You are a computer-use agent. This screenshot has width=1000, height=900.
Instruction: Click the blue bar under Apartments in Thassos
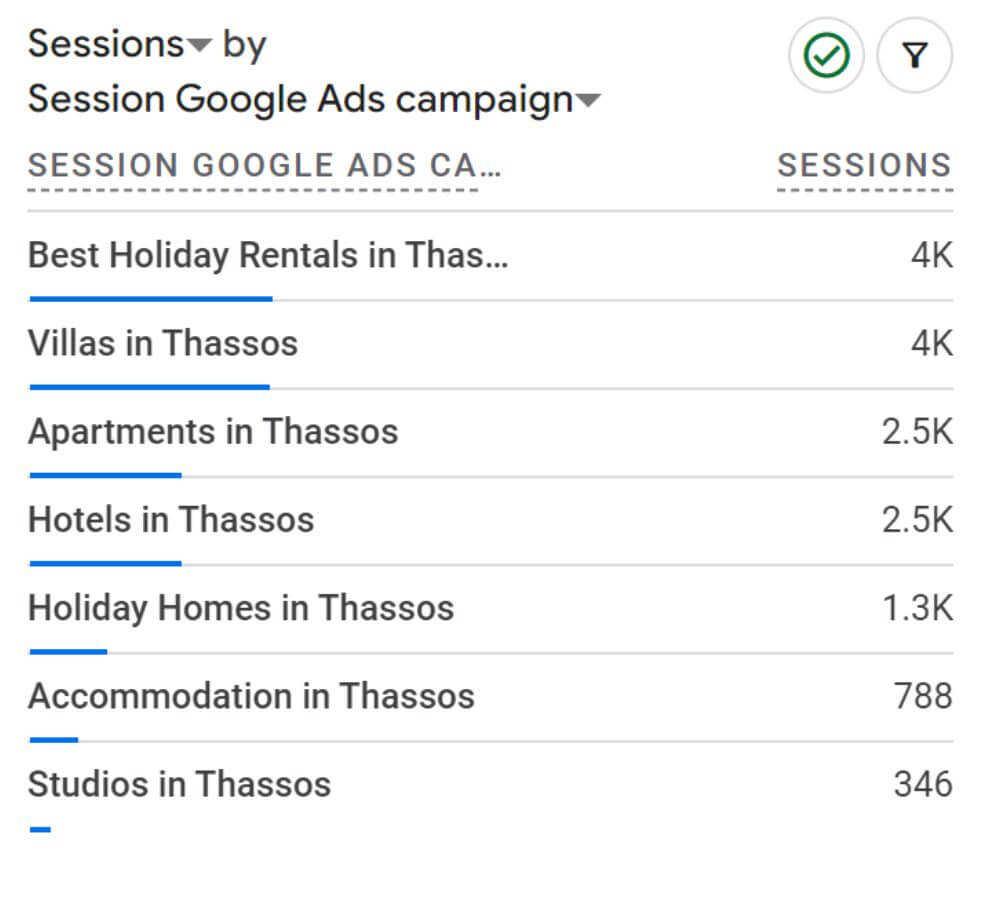(106, 475)
